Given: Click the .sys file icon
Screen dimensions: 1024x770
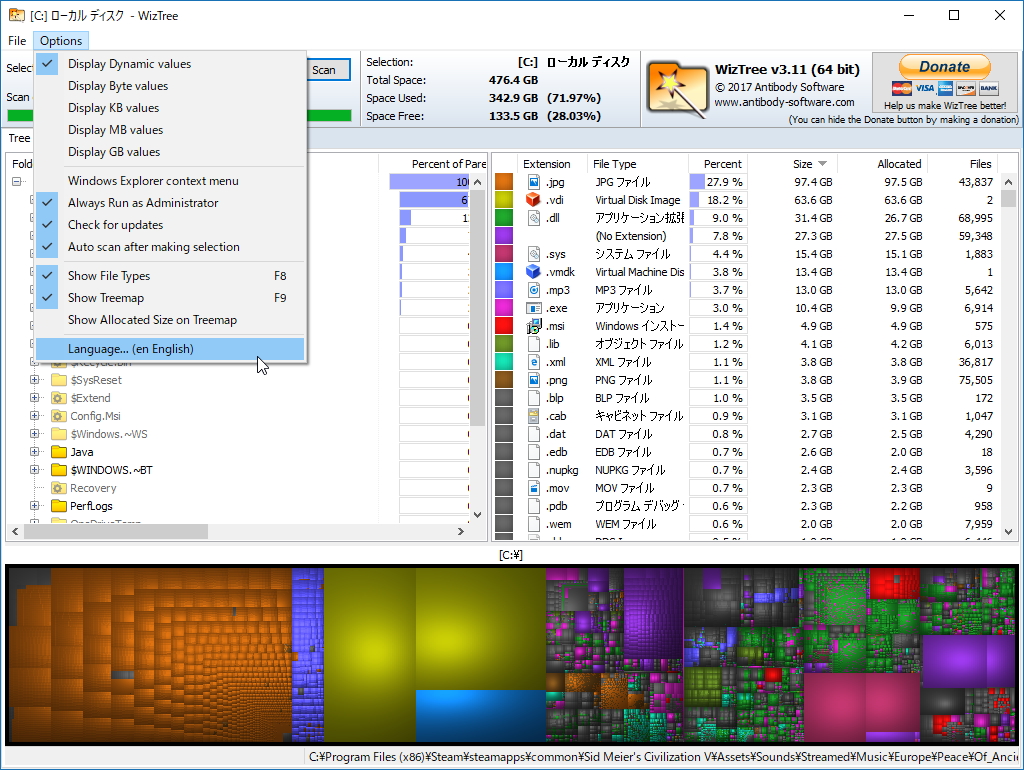Looking at the screenshot, I should point(534,254).
